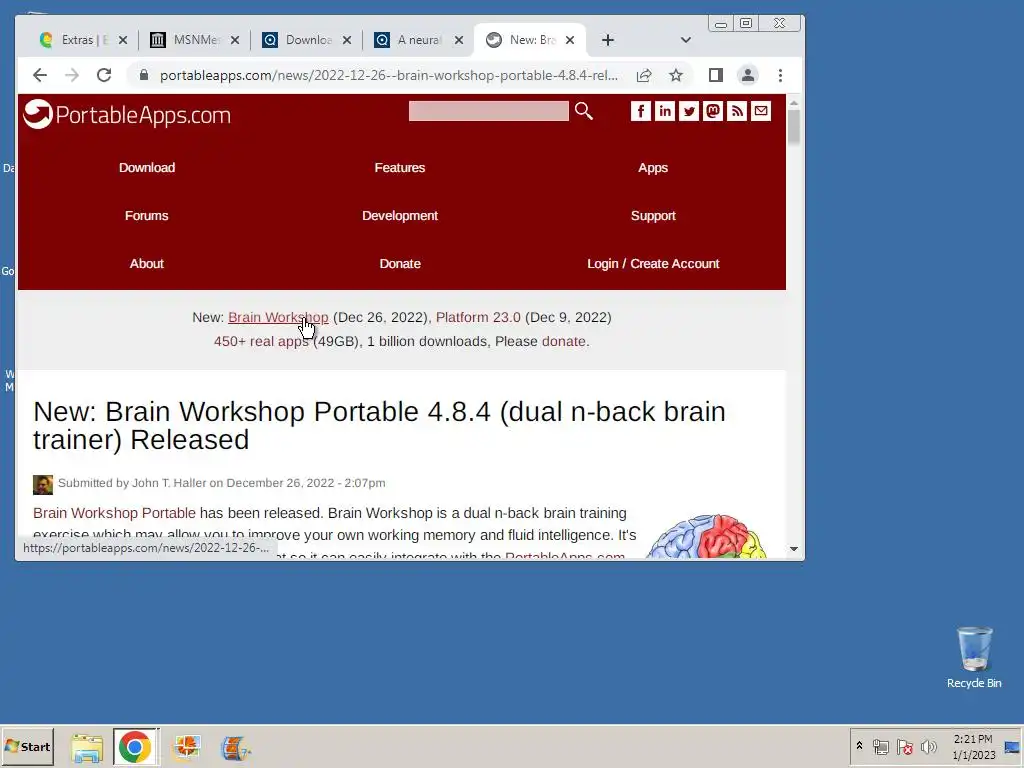Click the share page icon
Screen dimensions: 1024x768
(x=644, y=75)
